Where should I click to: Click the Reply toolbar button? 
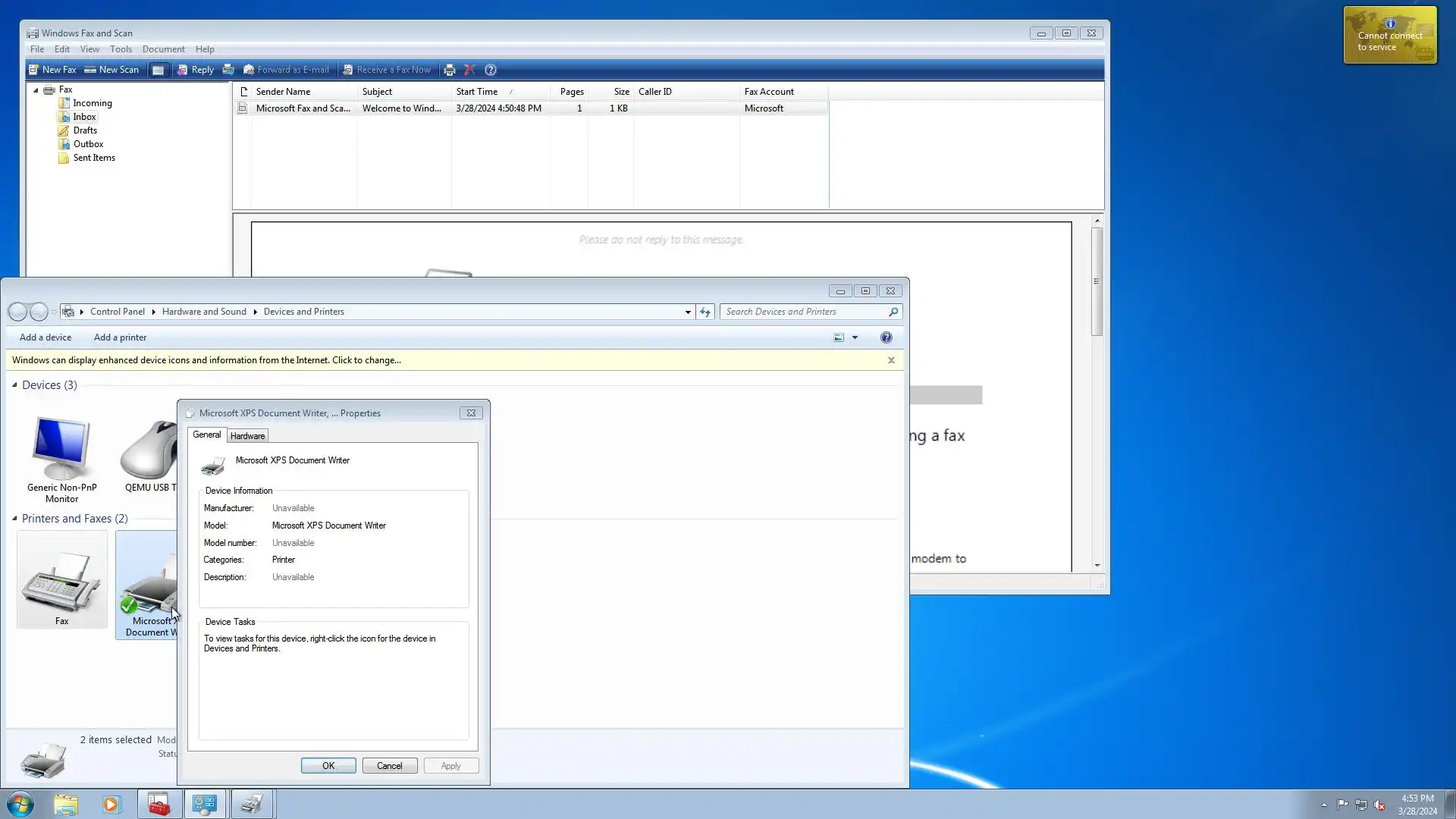pyautogui.click(x=196, y=70)
